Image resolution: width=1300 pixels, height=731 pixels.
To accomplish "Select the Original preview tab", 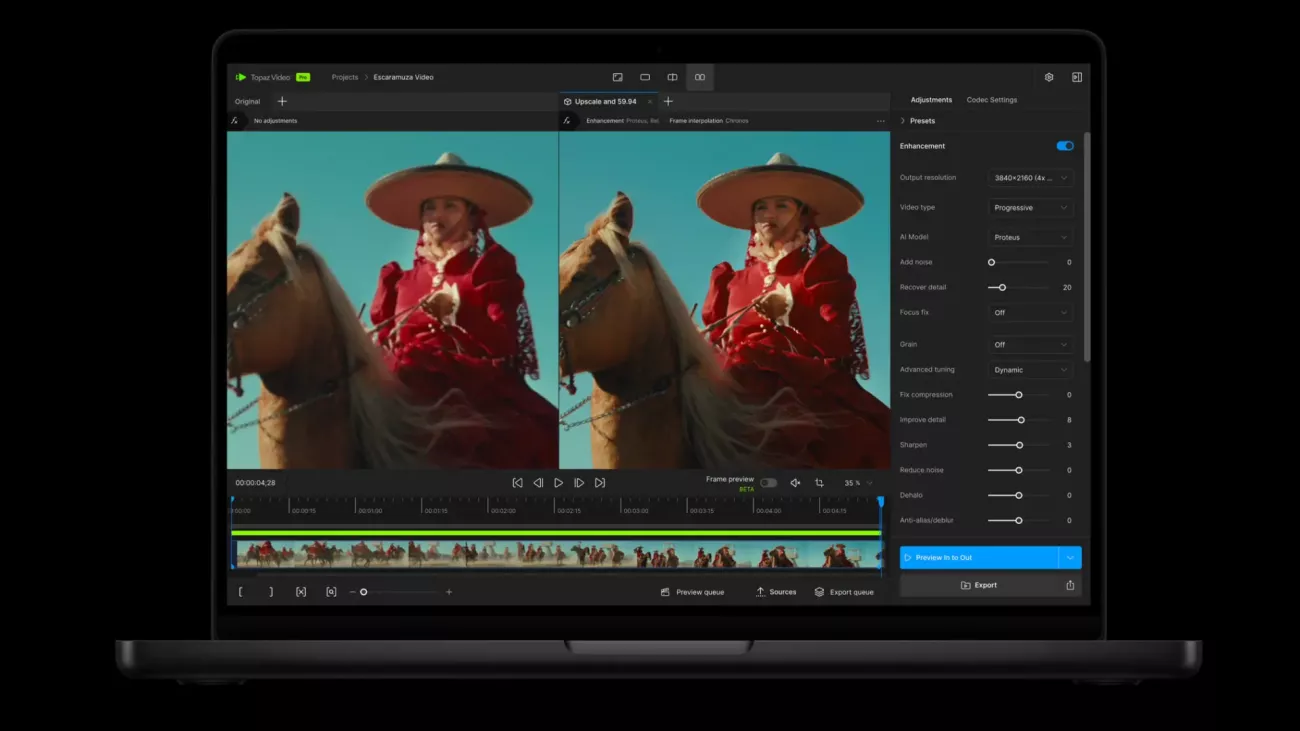I will coord(247,101).
